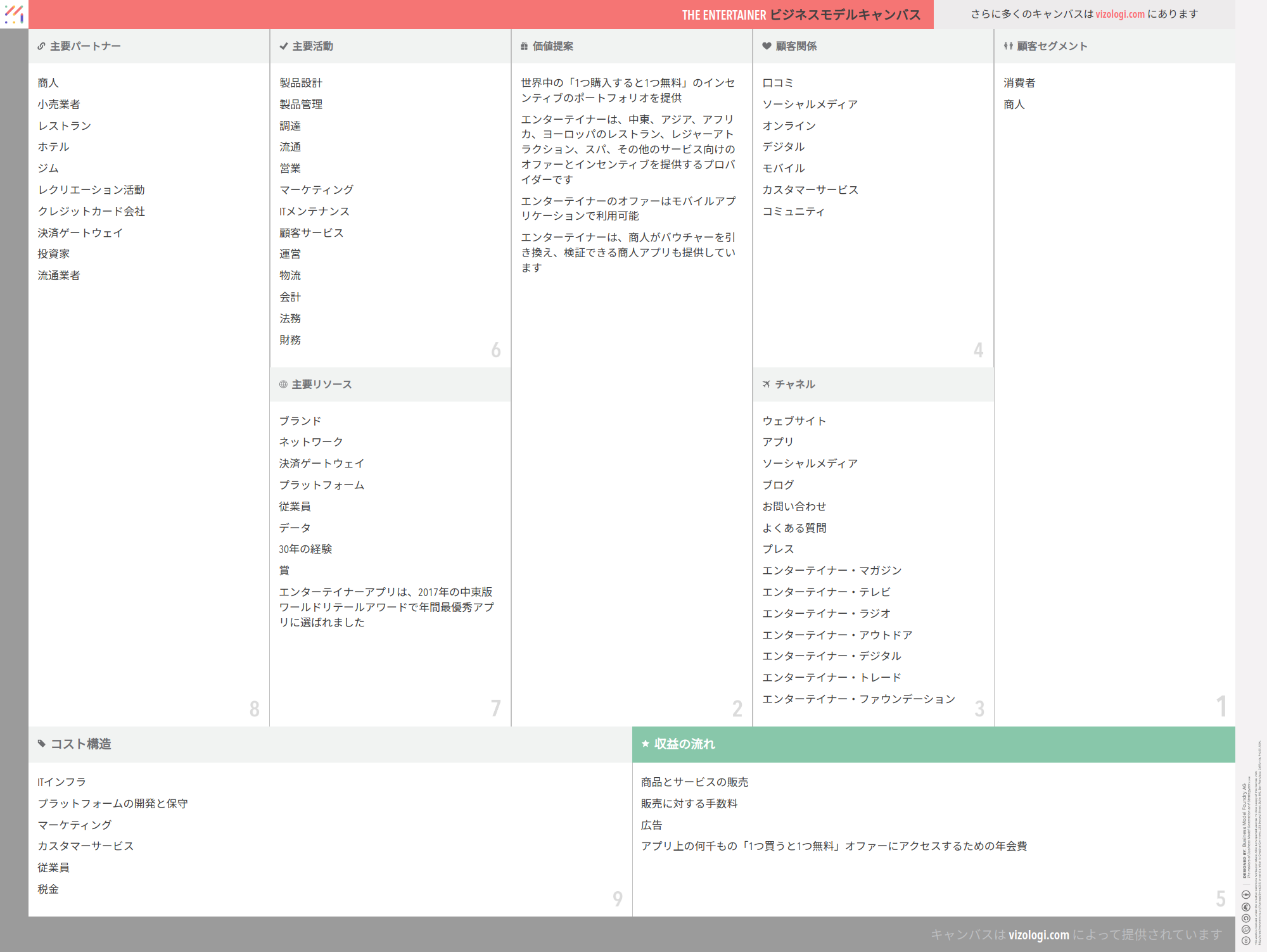The width and height of the screenshot is (1267, 952).
Task: Select the 顧客関係 section header
Action: point(796,46)
